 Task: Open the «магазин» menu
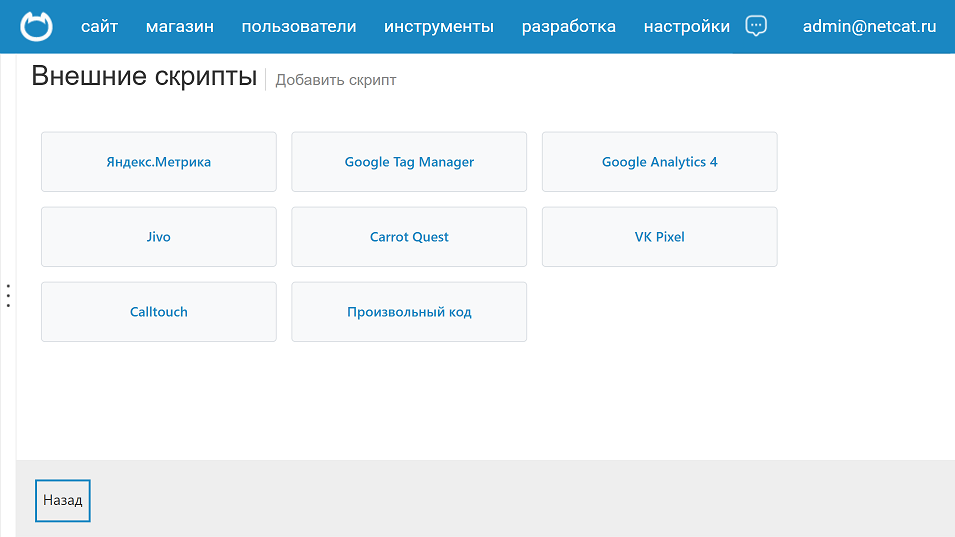[x=180, y=27]
